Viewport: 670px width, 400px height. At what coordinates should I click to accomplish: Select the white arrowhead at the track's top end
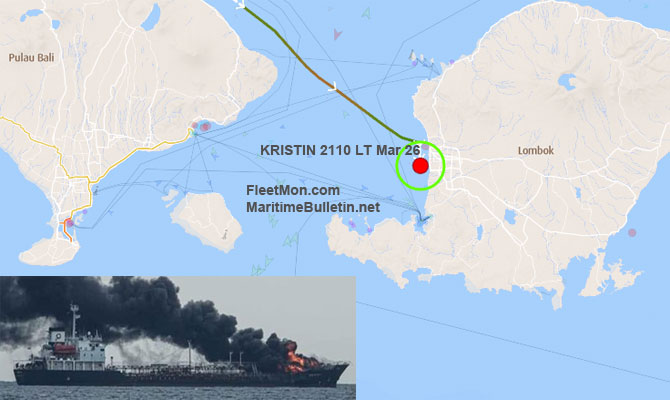[x=240, y=4]
